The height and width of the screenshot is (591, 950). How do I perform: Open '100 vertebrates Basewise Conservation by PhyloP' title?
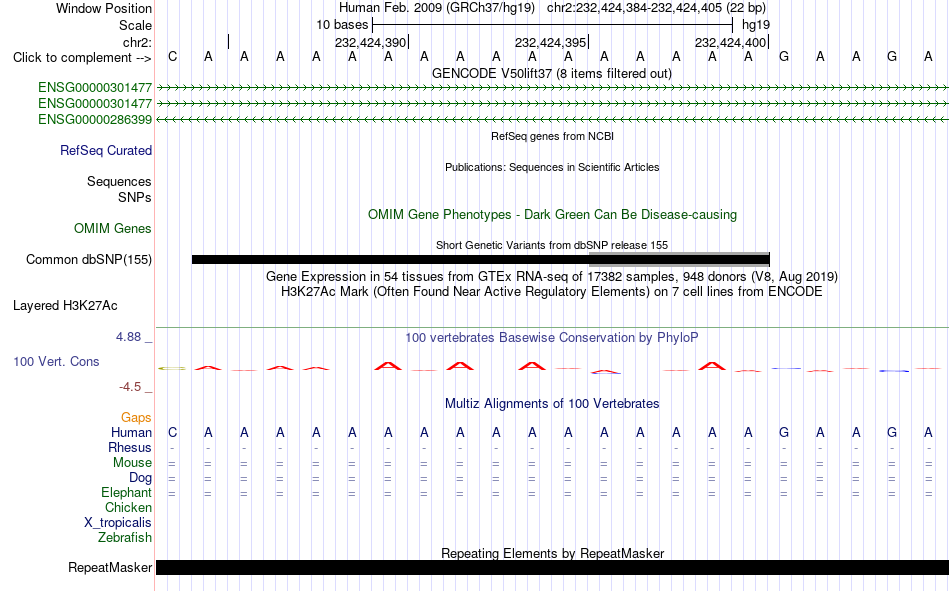(552, 338)
